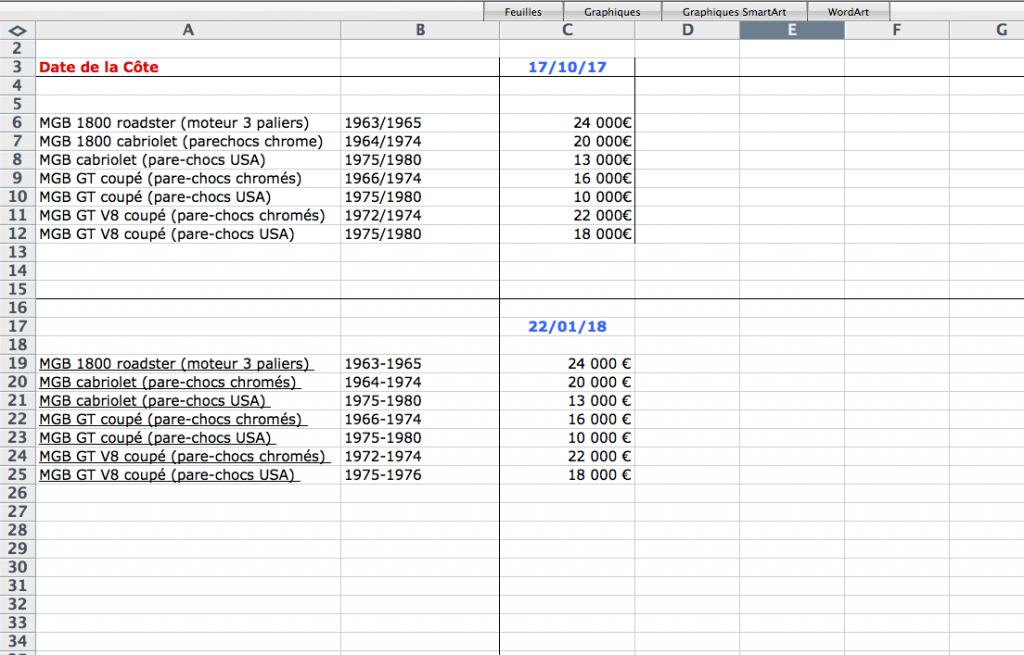
Task: Open row 24 'MGB GT V8 coupé (pare-chocs chromés)' link
Action: point(185,456)
